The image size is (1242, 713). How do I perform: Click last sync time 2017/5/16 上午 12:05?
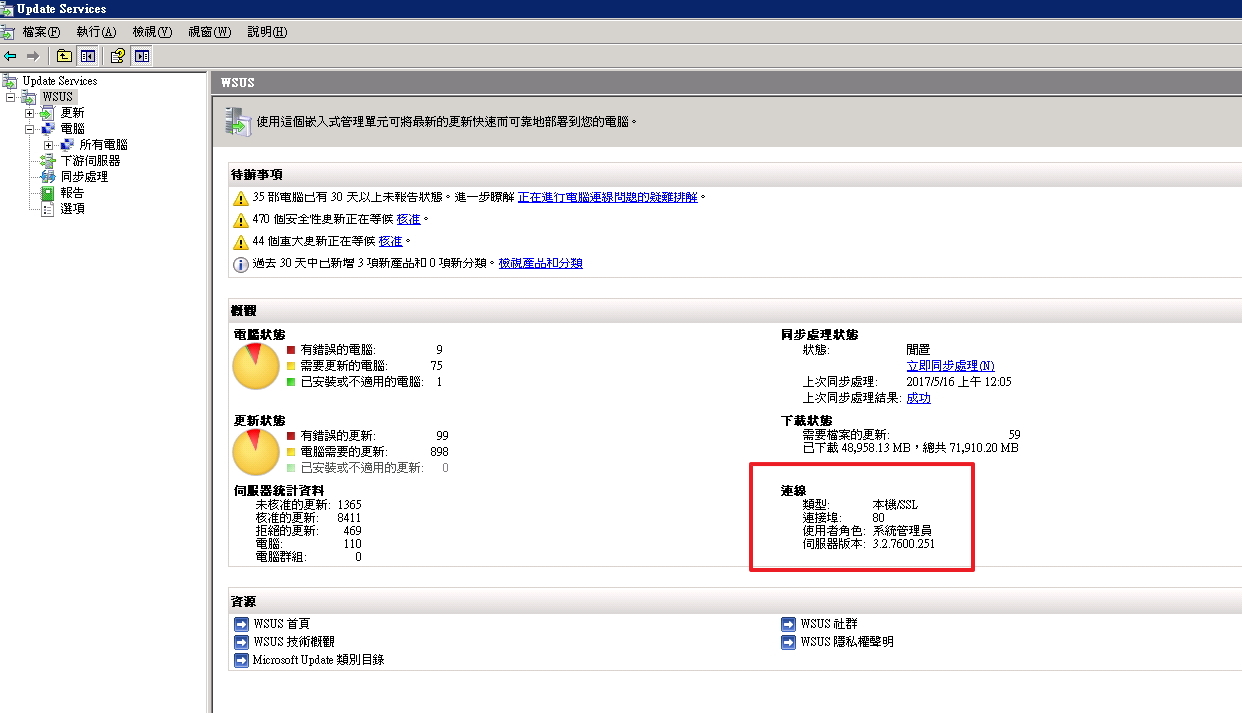959,382
